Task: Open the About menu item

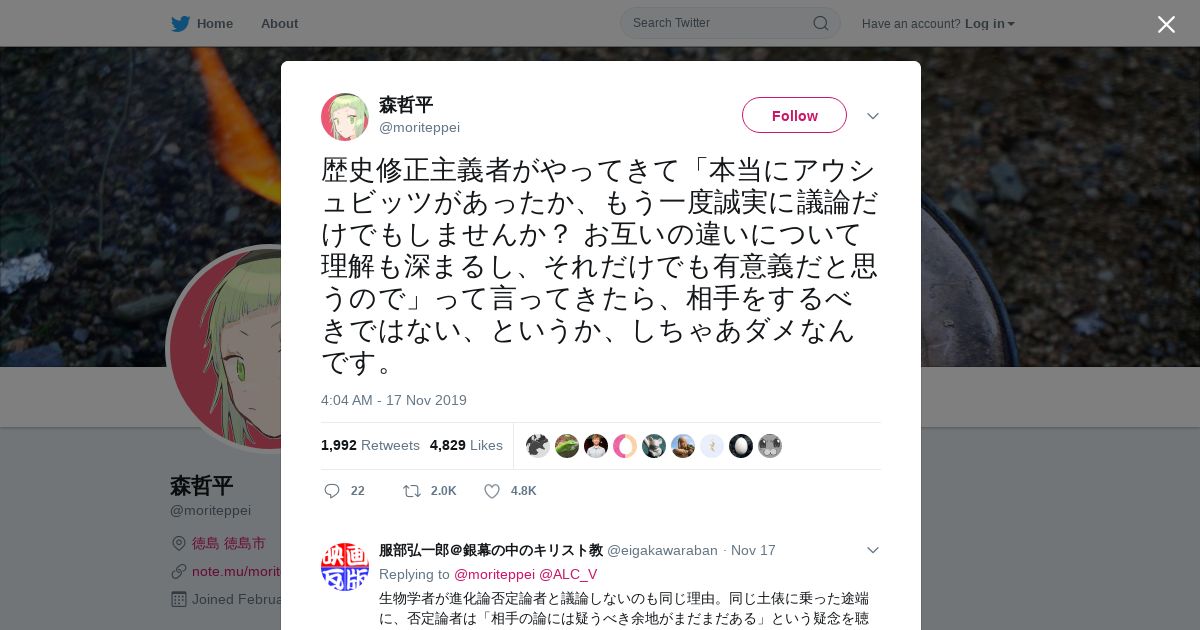Action: click(x=279, y=23)
